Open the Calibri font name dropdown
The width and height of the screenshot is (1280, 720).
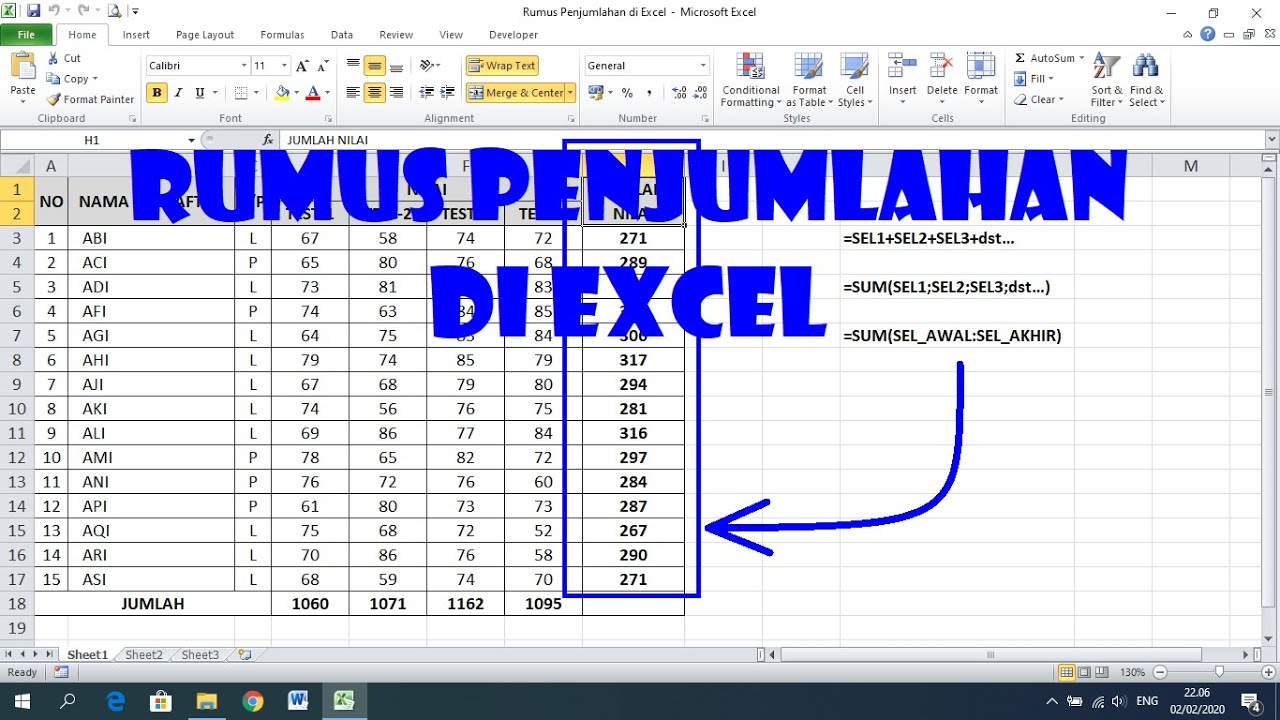[x=244, y=65]
